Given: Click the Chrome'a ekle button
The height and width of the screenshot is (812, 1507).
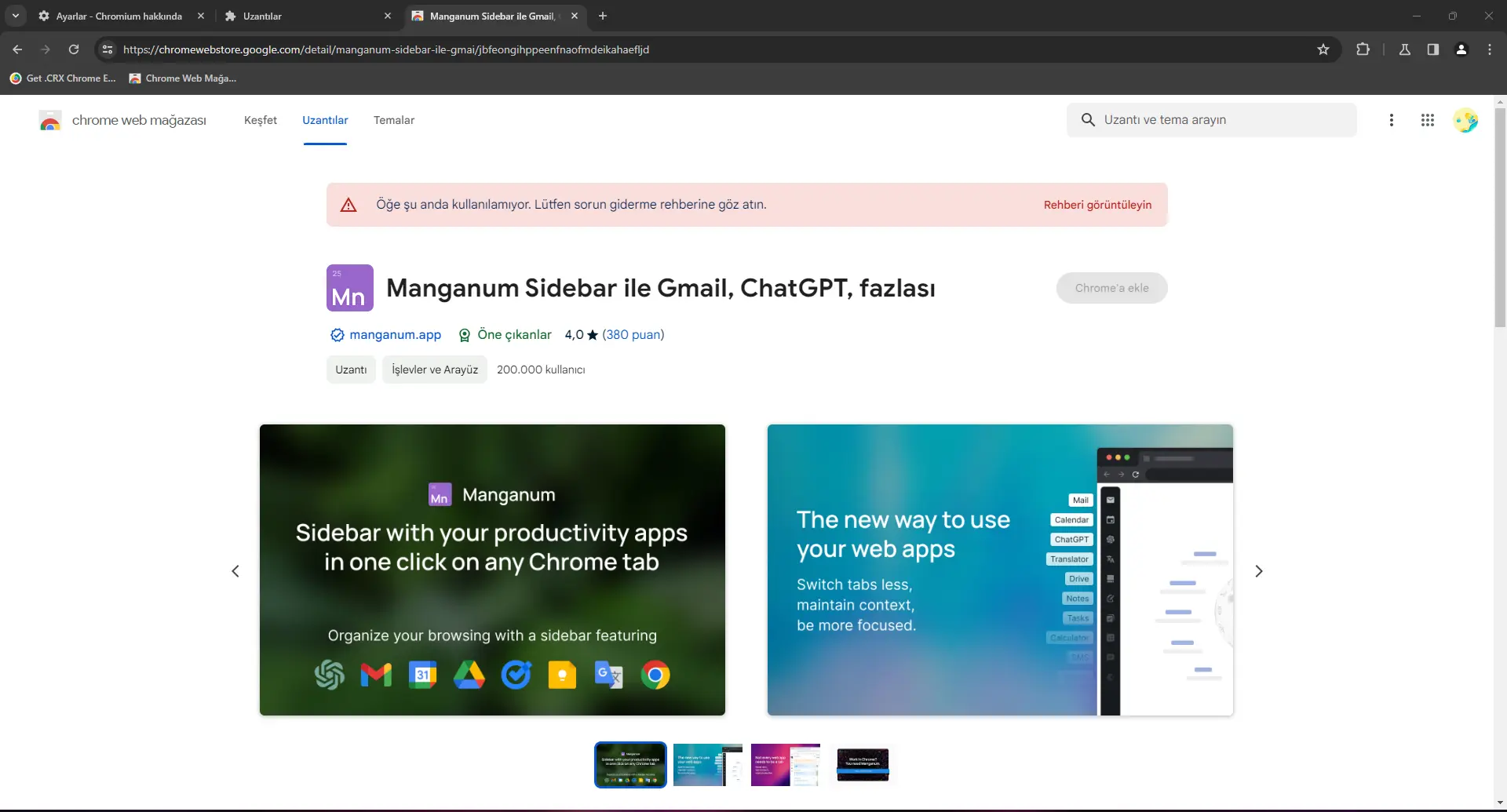Looking at the screenshot, I should (x=1111, y=288).
